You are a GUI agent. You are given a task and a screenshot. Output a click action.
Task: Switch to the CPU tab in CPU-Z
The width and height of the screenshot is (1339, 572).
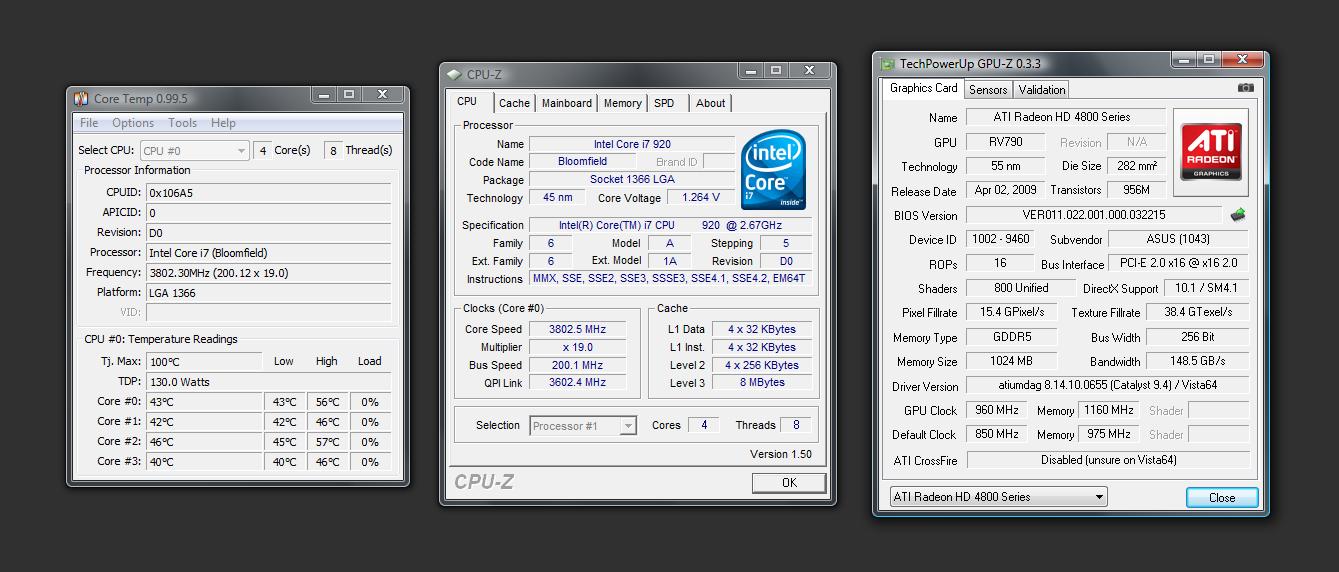[x=467, y=102]
